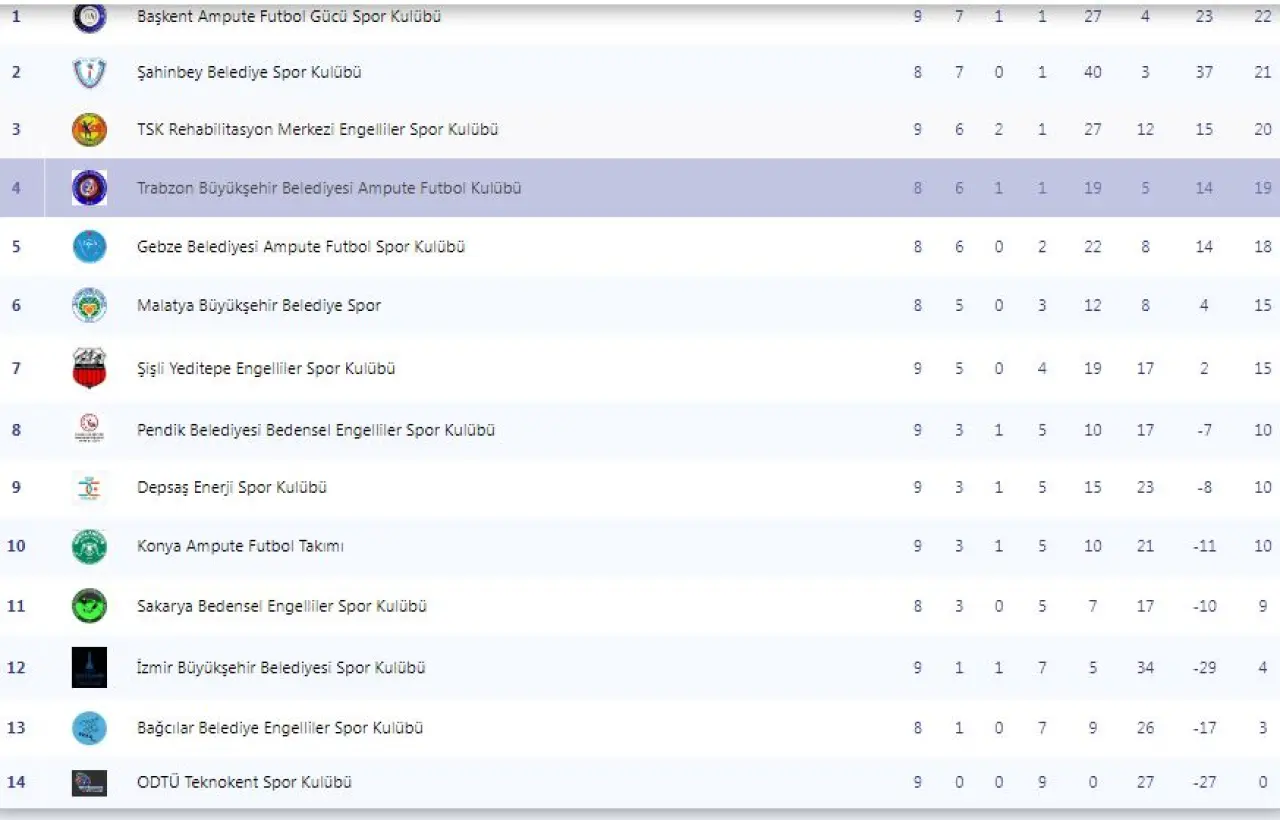Image resolution: width=1280 pixels, height=820 pixels.
Task: Click the Pendik Belediyesi team logo
Action: click(89, 430)
